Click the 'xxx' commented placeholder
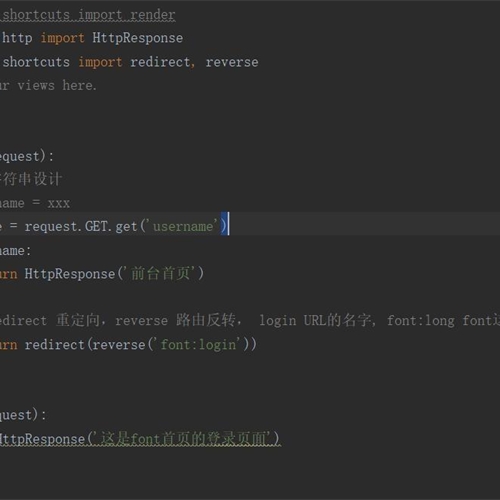500x500 pixels. [59, 203]
